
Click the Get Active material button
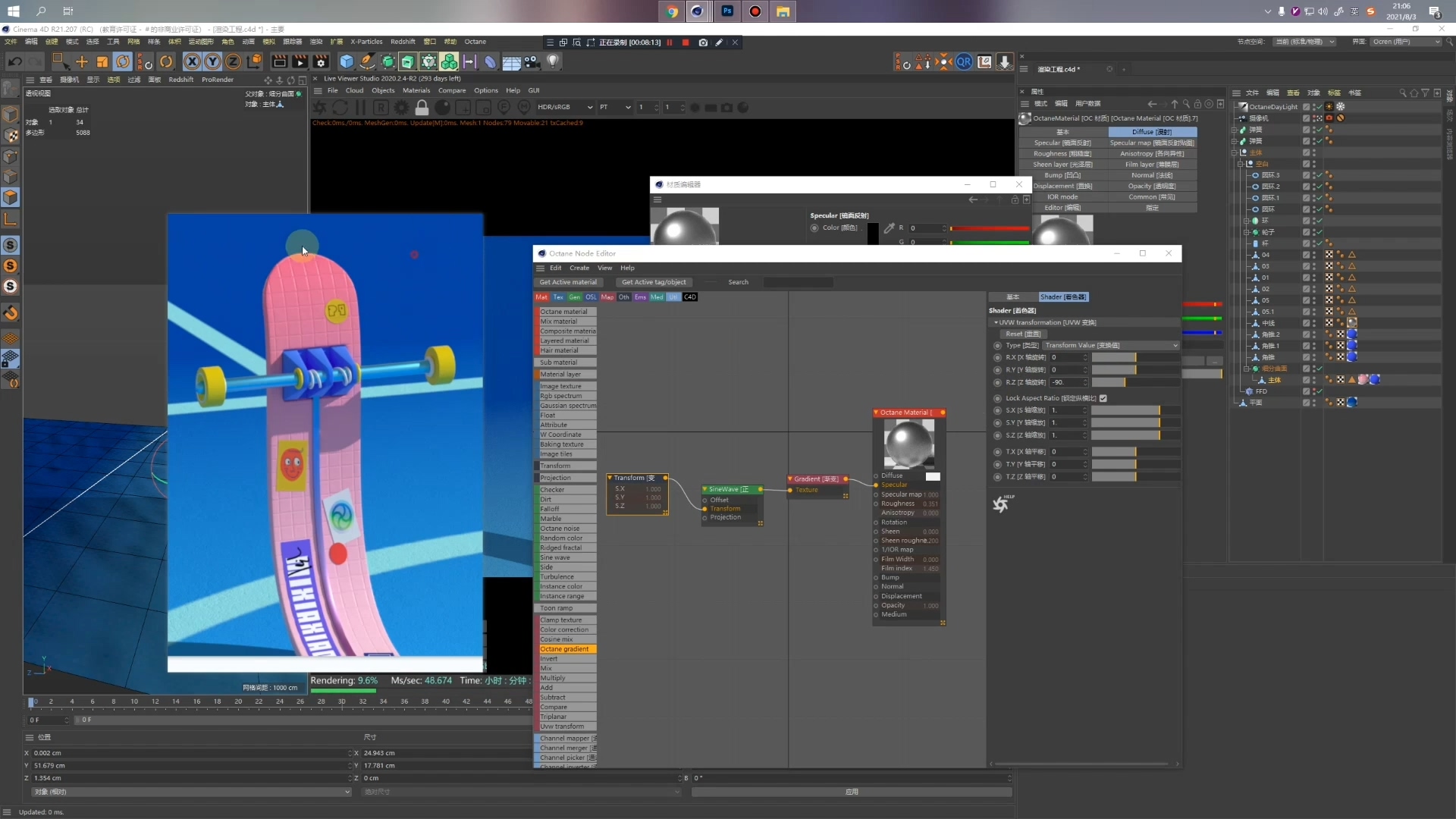[568, 282]
